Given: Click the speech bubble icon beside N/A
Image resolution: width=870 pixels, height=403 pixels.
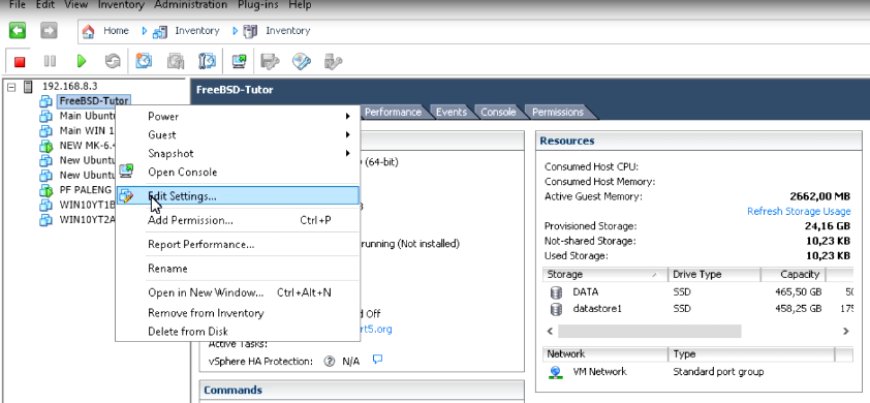Looking at the screenshot, I should point(377,360).
